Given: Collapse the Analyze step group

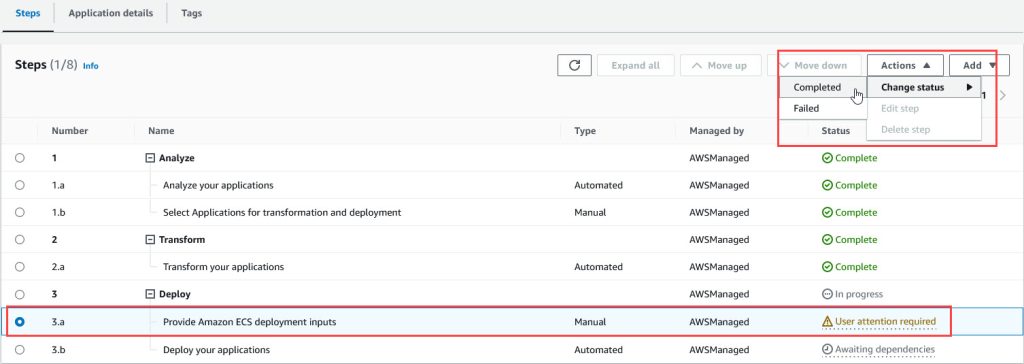Looking at the screenshot, I should coord(150,158).
